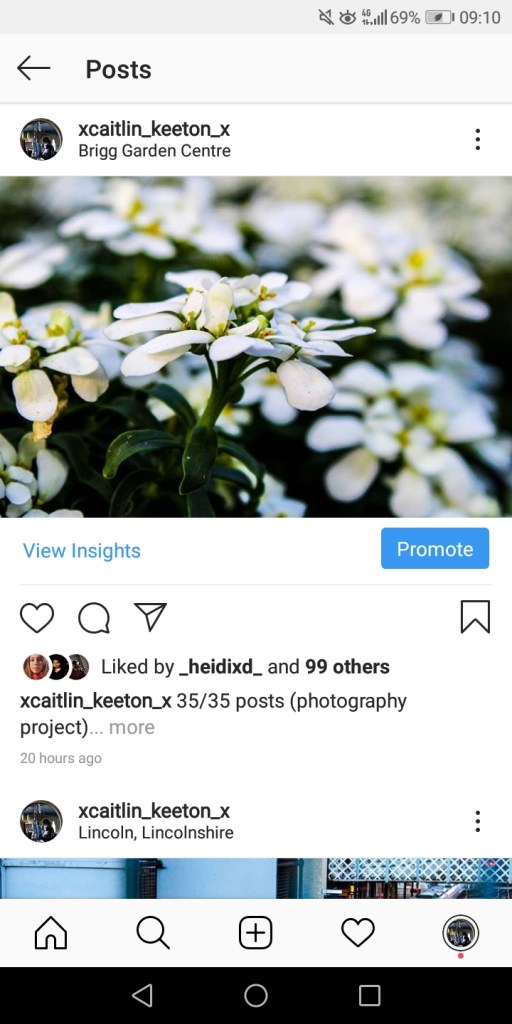The width and height of the screenshot is (512, 1024).
Task: View the 99 others who liked
Action: coord(347,667)
